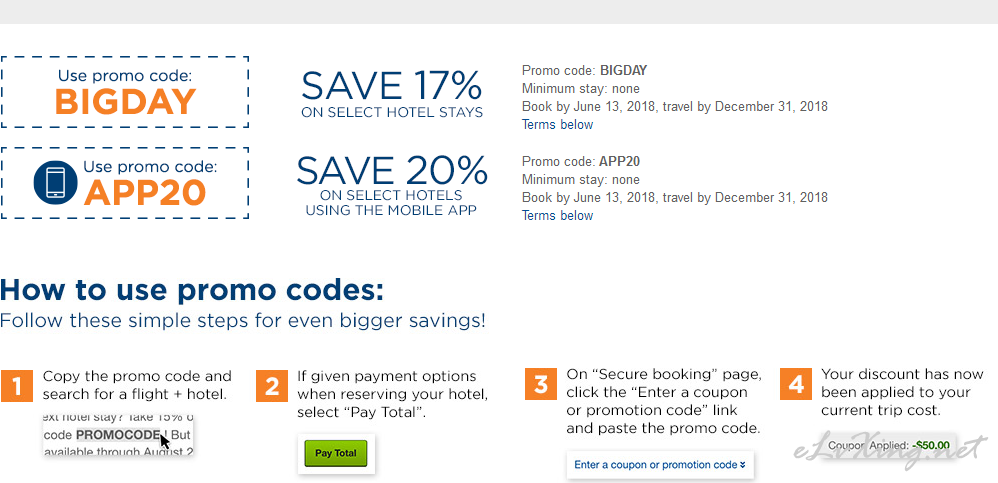Click the orange step 3 number badge
The height and width of the screenshot is (483, 998).
point(541,384)
